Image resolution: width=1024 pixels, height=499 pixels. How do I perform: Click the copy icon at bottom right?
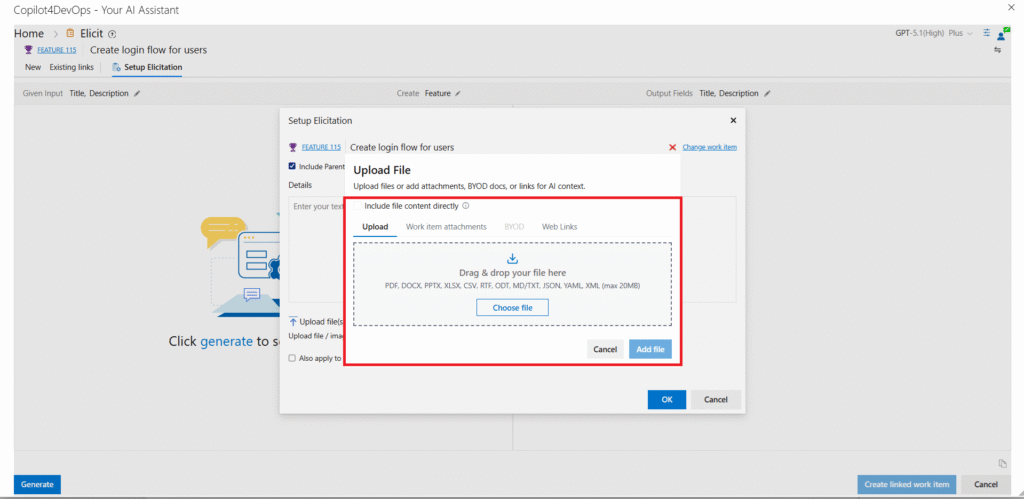pos(1002,463)
